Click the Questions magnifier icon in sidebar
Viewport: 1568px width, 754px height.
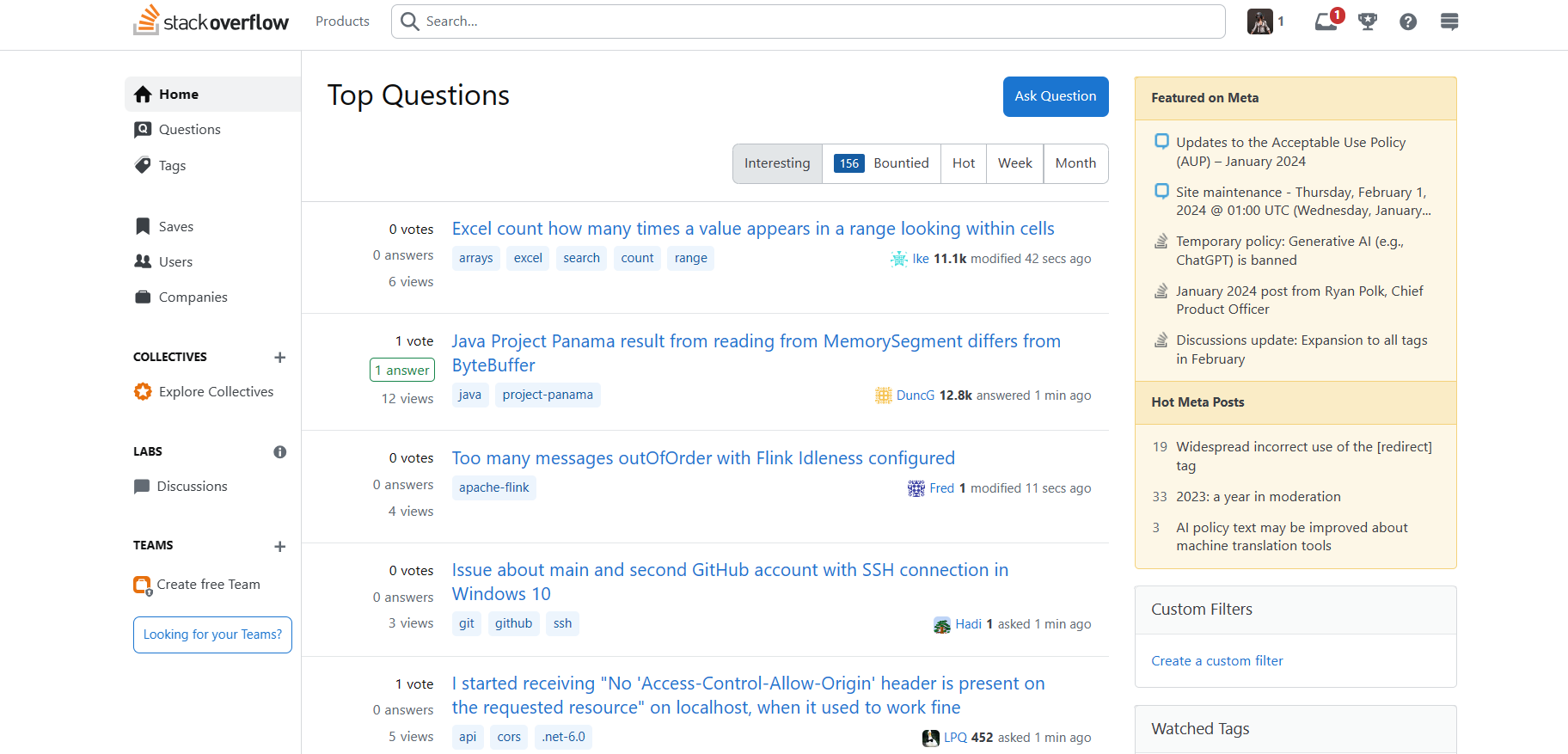(143, 130)
